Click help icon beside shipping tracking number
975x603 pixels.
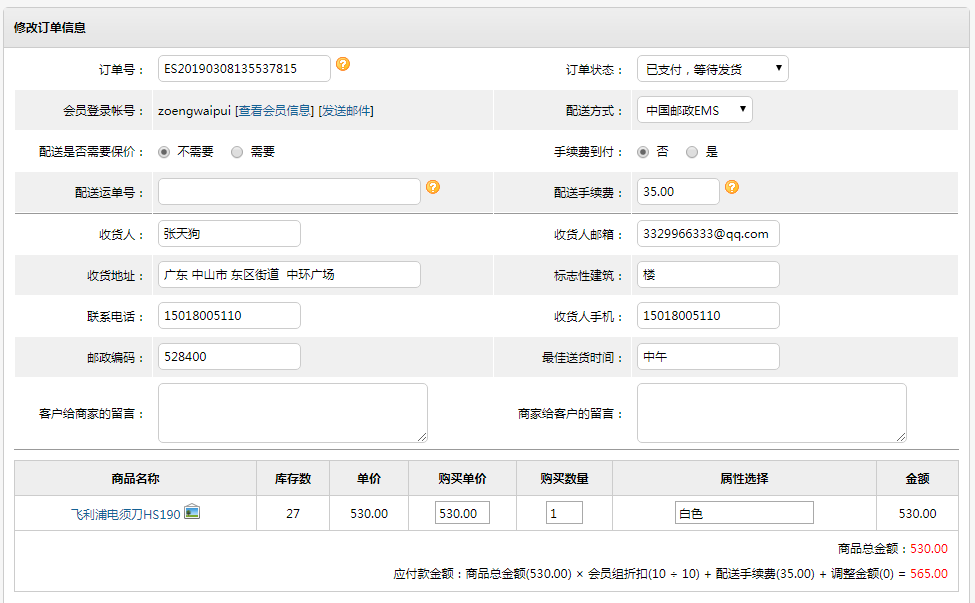point(433,187)
